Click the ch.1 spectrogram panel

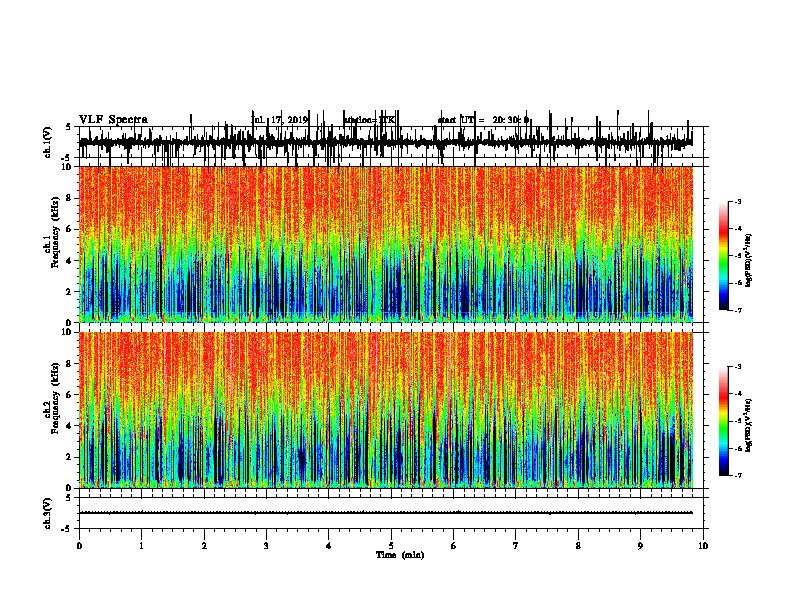(x=386, y=244)
